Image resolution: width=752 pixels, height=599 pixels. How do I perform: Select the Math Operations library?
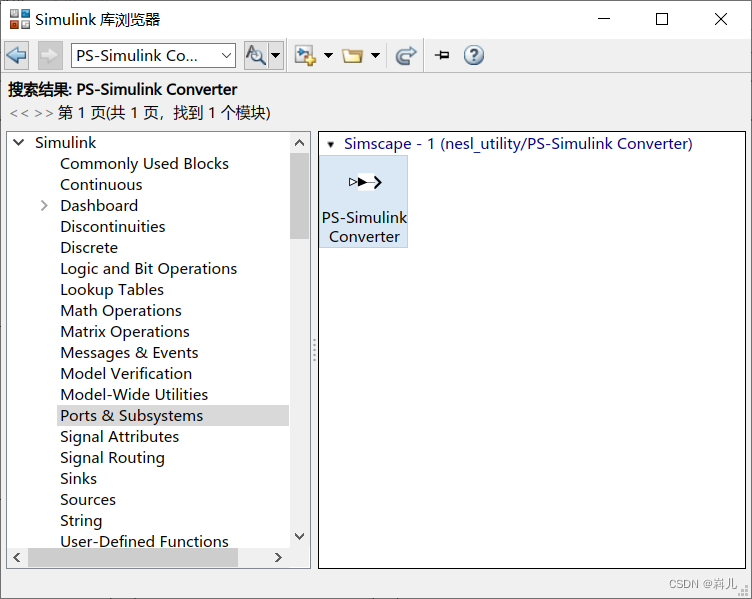pyautogui.click(x=121, y=311)
